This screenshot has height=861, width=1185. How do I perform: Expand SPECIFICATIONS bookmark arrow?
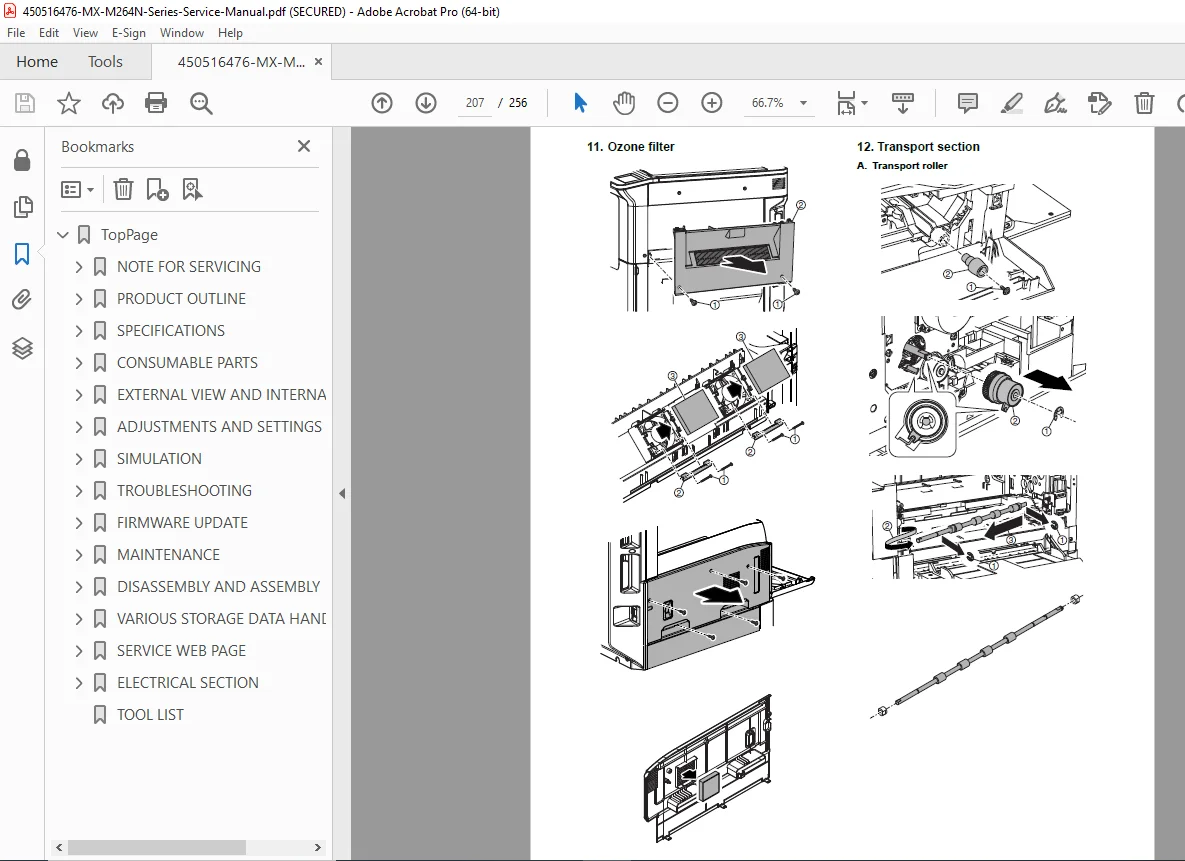click(x=79, y=331)
